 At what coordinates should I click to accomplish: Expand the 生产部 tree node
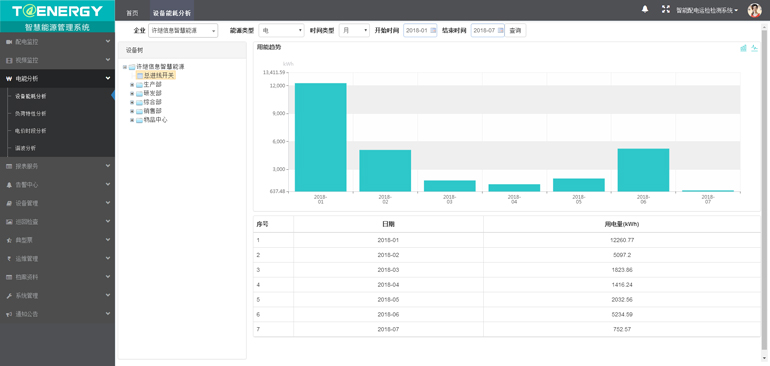(x=132, y=84)
